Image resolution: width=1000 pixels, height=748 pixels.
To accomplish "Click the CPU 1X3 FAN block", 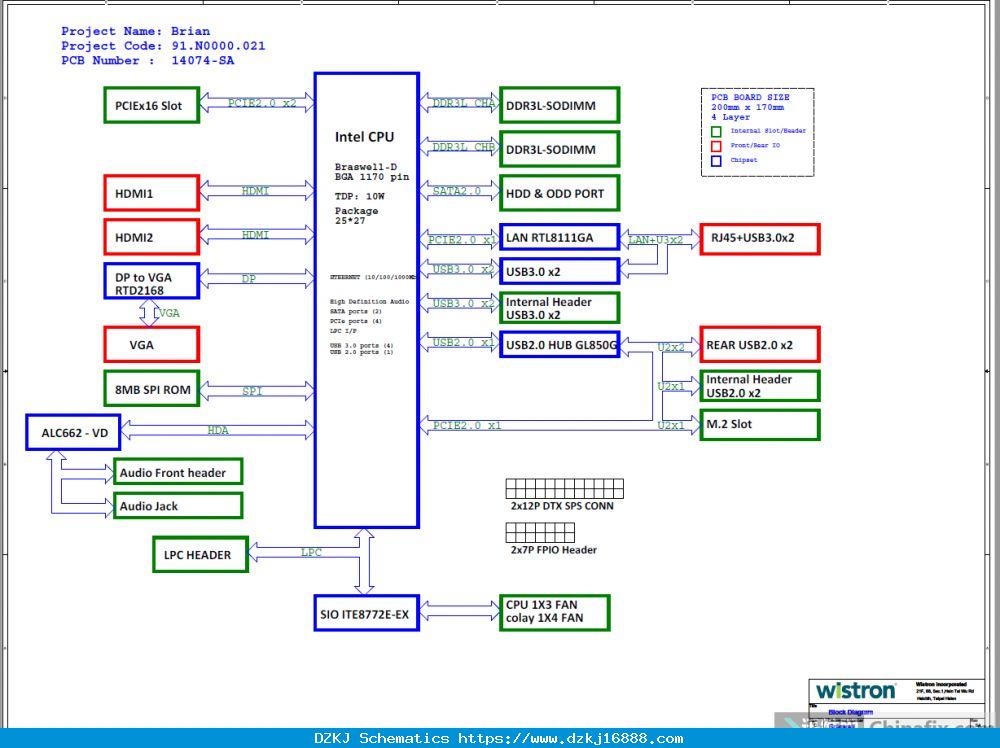I will pyautogui.click(x=554, y=612).
